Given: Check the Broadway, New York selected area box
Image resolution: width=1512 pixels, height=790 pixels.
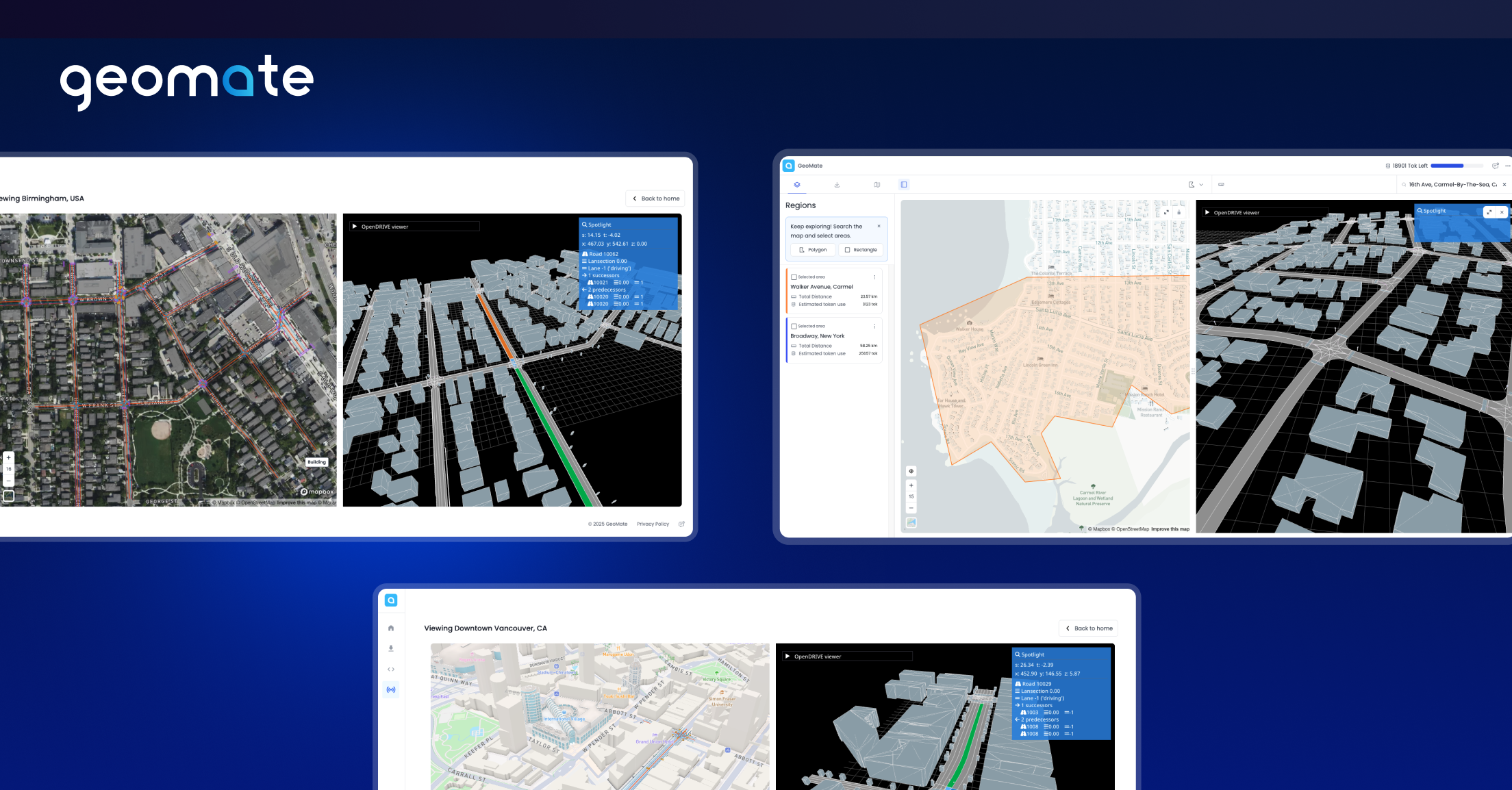Looking at the screenshot, I should coord(794,327).
